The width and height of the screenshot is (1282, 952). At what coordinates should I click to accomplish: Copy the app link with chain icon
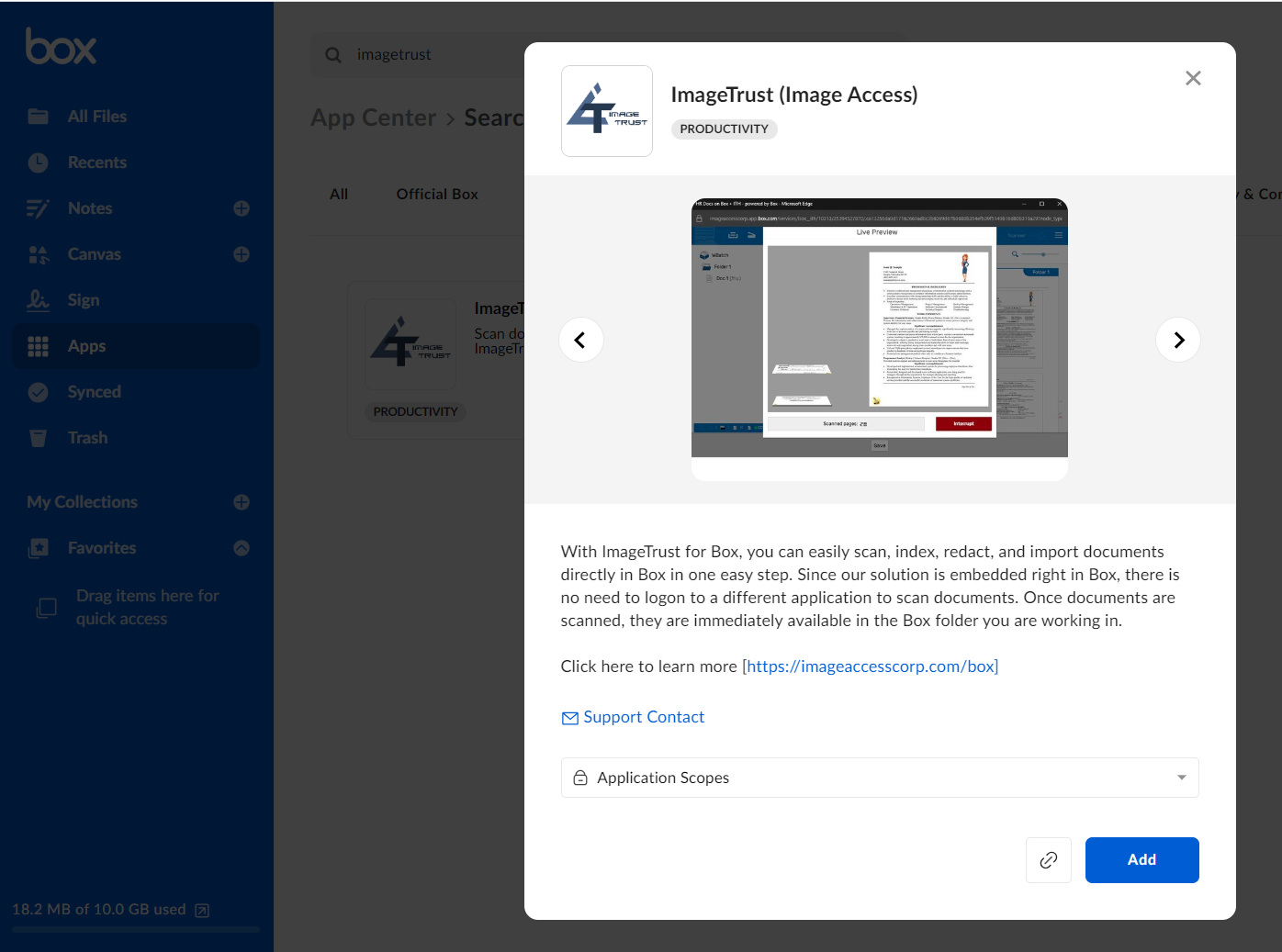(1048, 860)
